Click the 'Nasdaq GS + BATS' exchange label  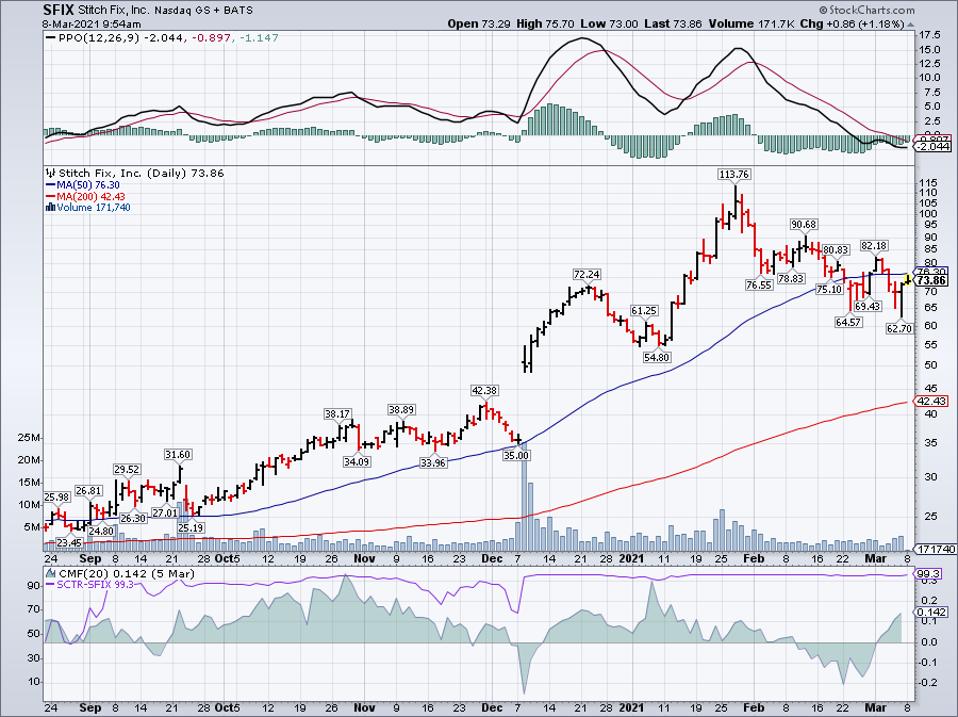[203, 11]
